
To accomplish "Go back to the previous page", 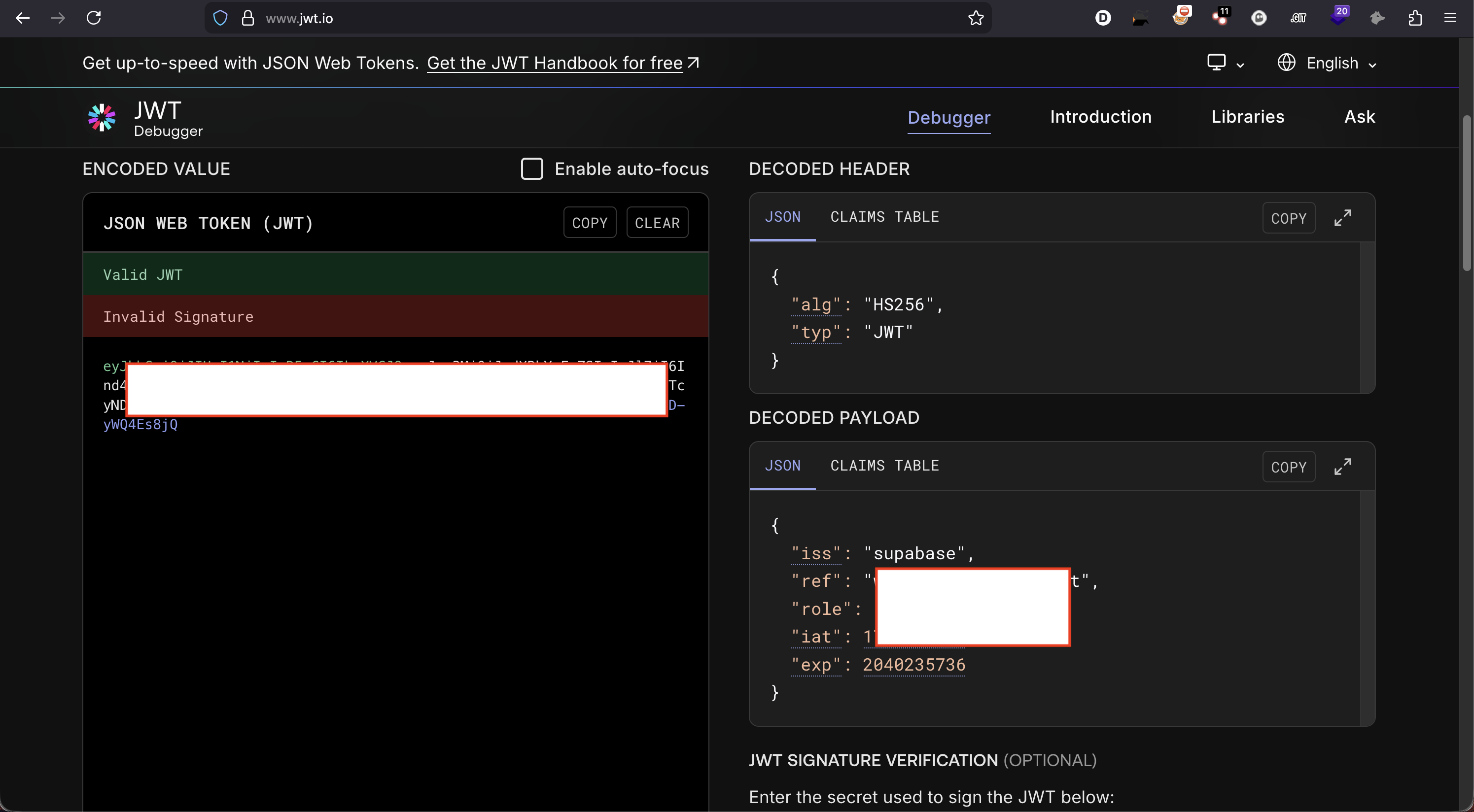I will pos(22,18).
